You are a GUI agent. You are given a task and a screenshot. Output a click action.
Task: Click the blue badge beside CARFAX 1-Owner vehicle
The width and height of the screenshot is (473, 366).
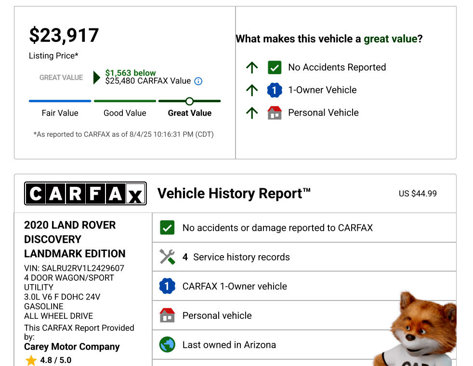tap(167, 286)
